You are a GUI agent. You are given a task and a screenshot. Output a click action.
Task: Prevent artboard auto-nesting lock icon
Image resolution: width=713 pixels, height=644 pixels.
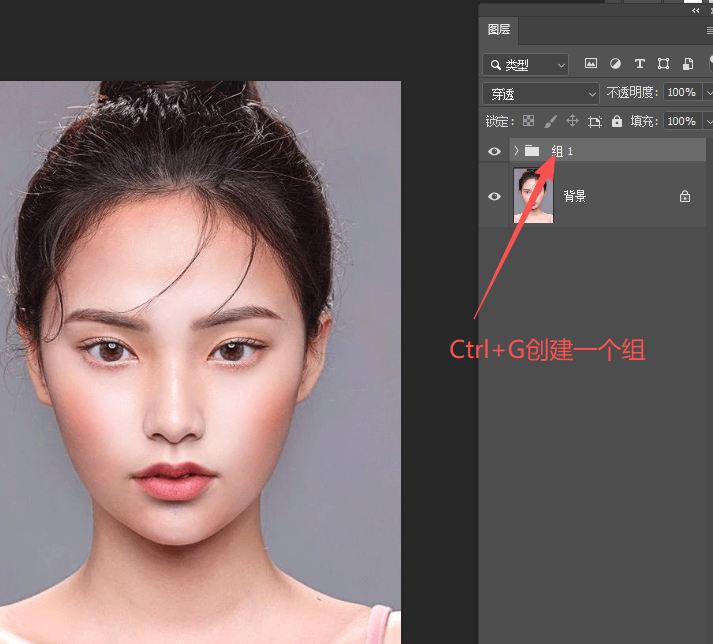coord(594,121)
